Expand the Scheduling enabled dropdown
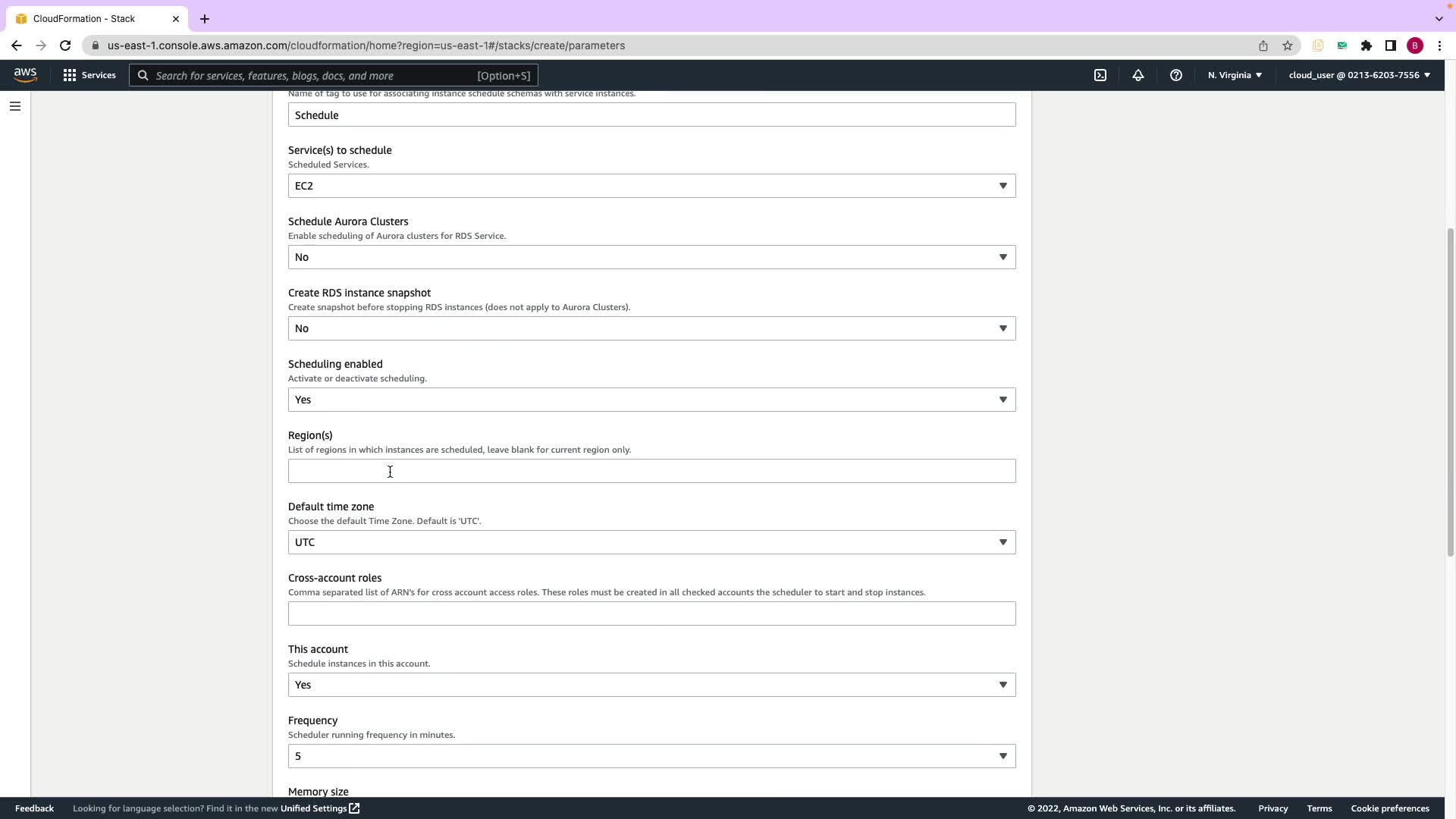Screen dimensions: 1456x819 [x=651, y=400]
